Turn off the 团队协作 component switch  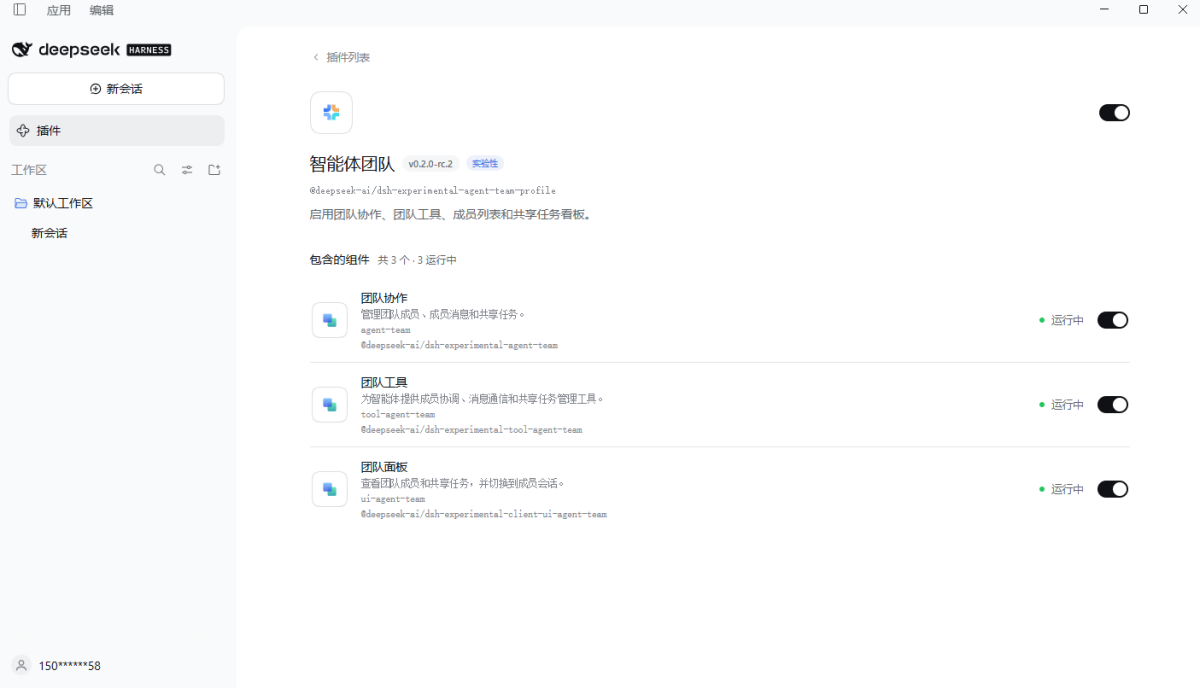pyautogui.click(x=1113, y=320)
